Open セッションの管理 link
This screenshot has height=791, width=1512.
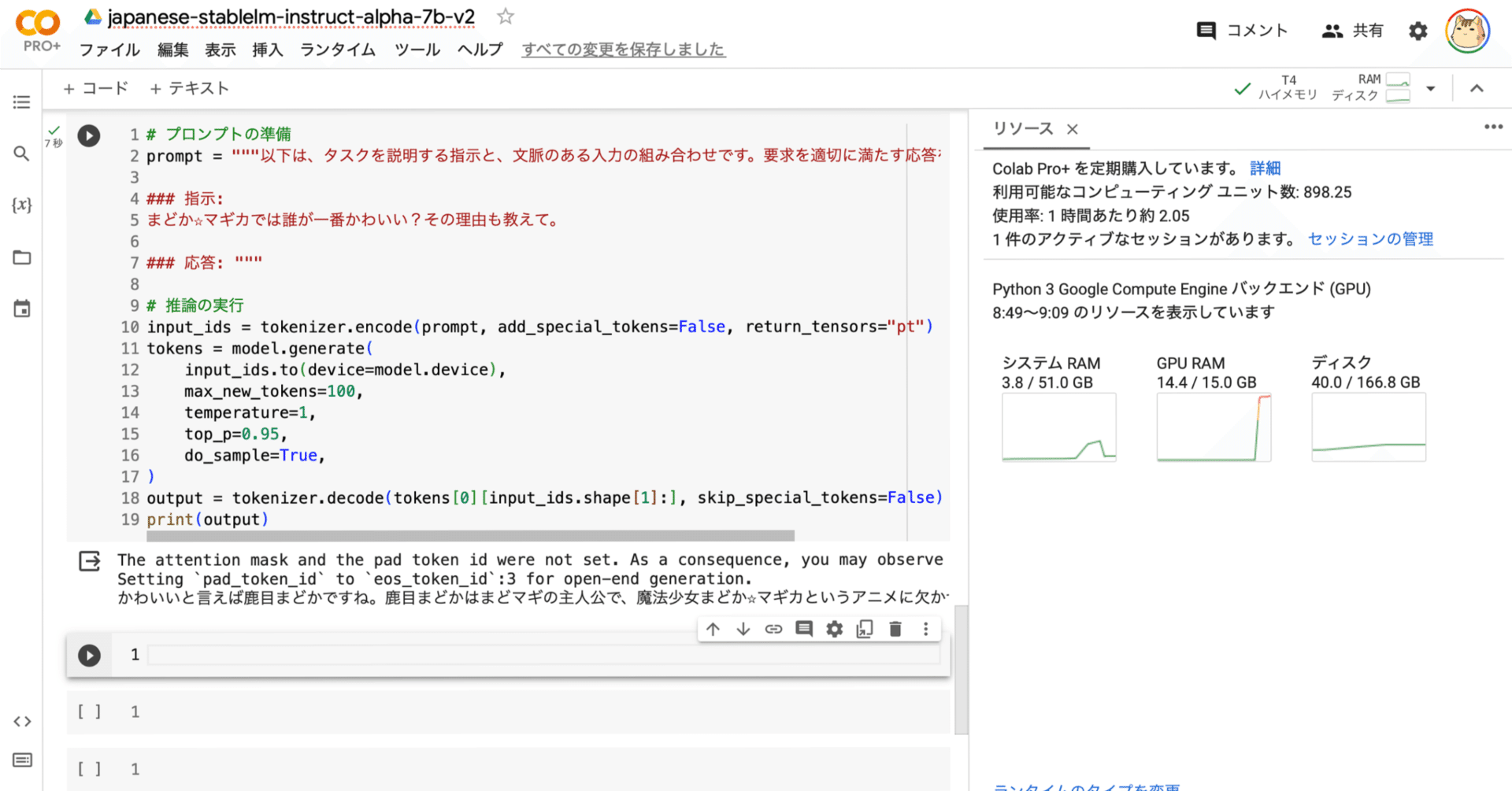point(1369,238)
